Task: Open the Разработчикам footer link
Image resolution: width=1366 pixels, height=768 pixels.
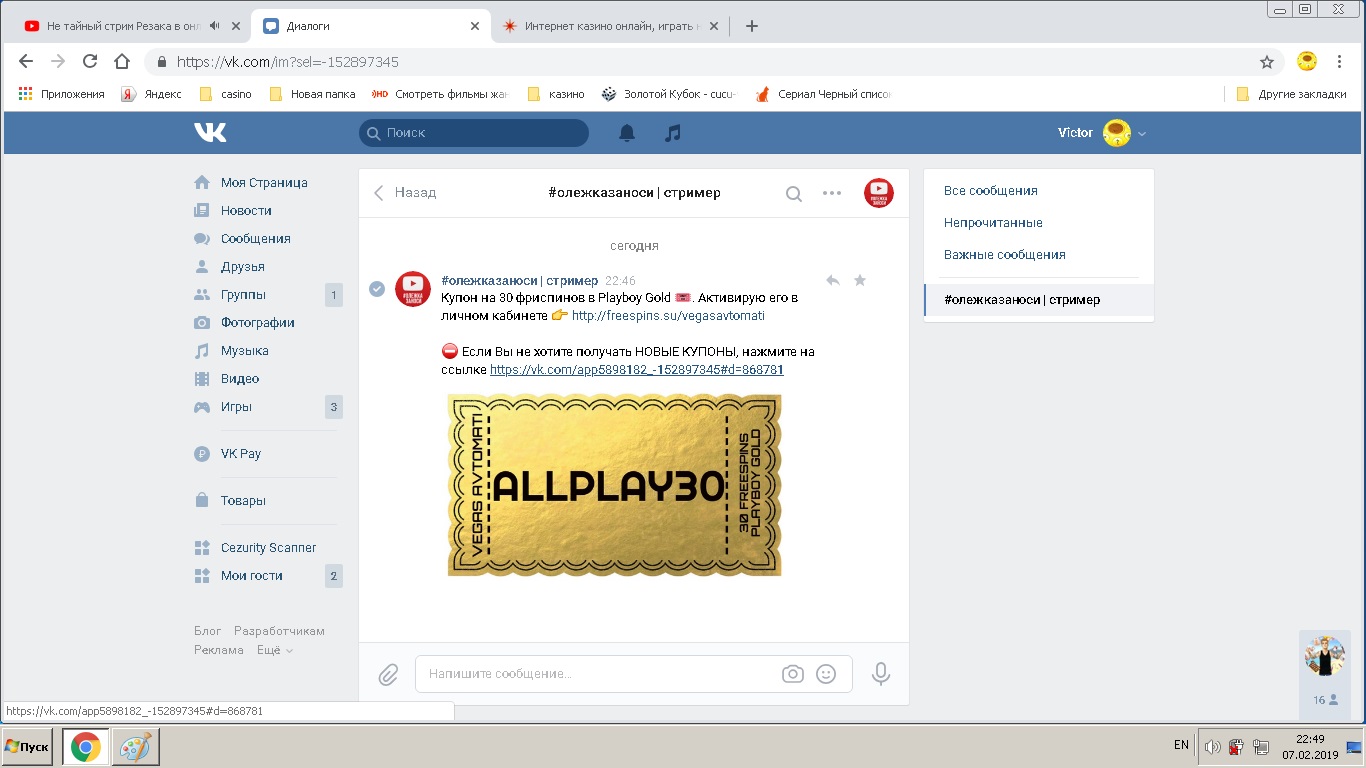Action: coord(279,631)
